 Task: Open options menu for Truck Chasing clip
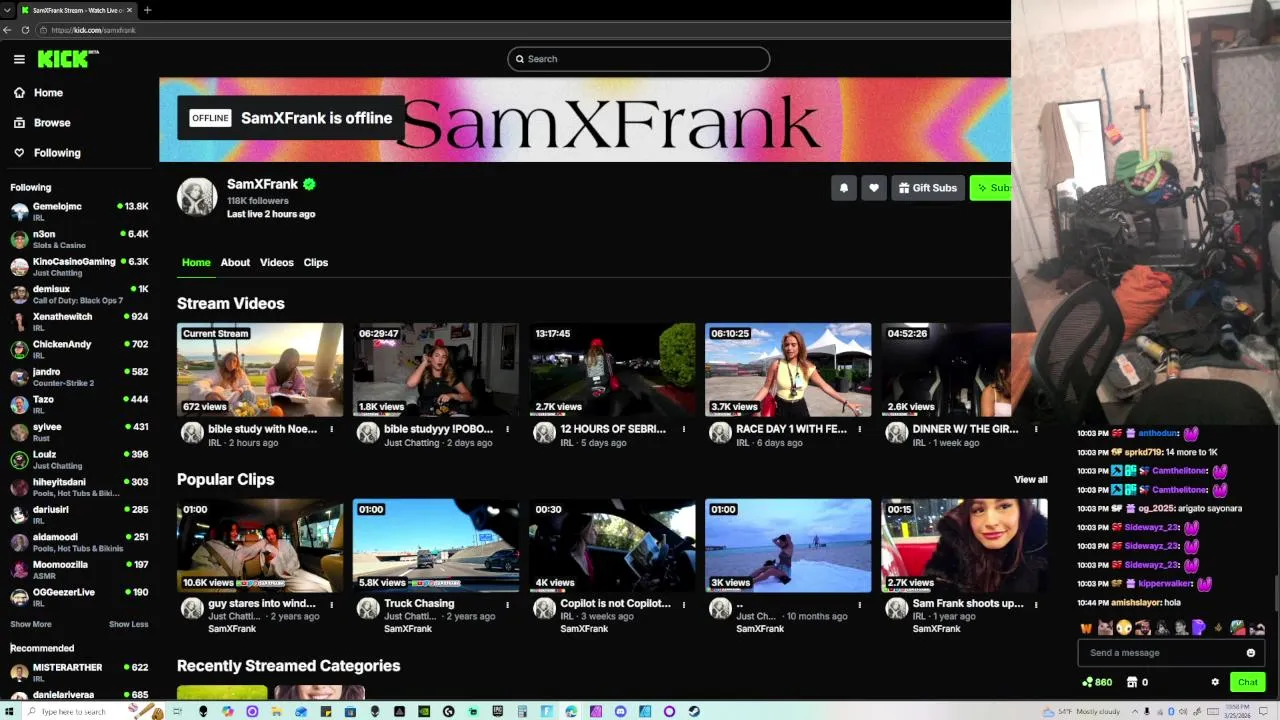508,604
